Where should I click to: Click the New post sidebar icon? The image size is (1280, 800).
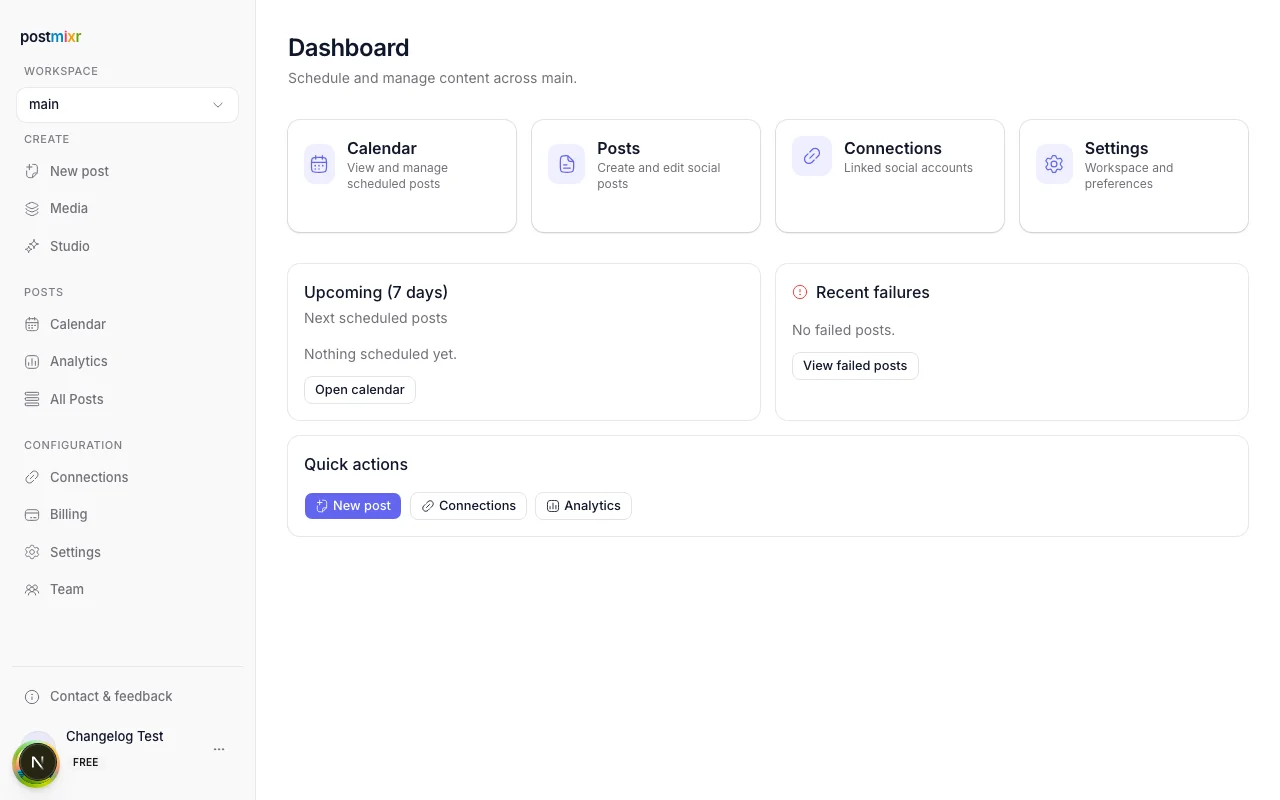[x=32, y=171]
